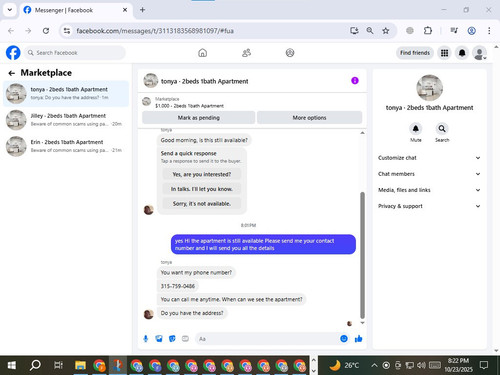500x375 pixels.
Task: Attach a file icon in composer
Action: [x=159, y=339]
